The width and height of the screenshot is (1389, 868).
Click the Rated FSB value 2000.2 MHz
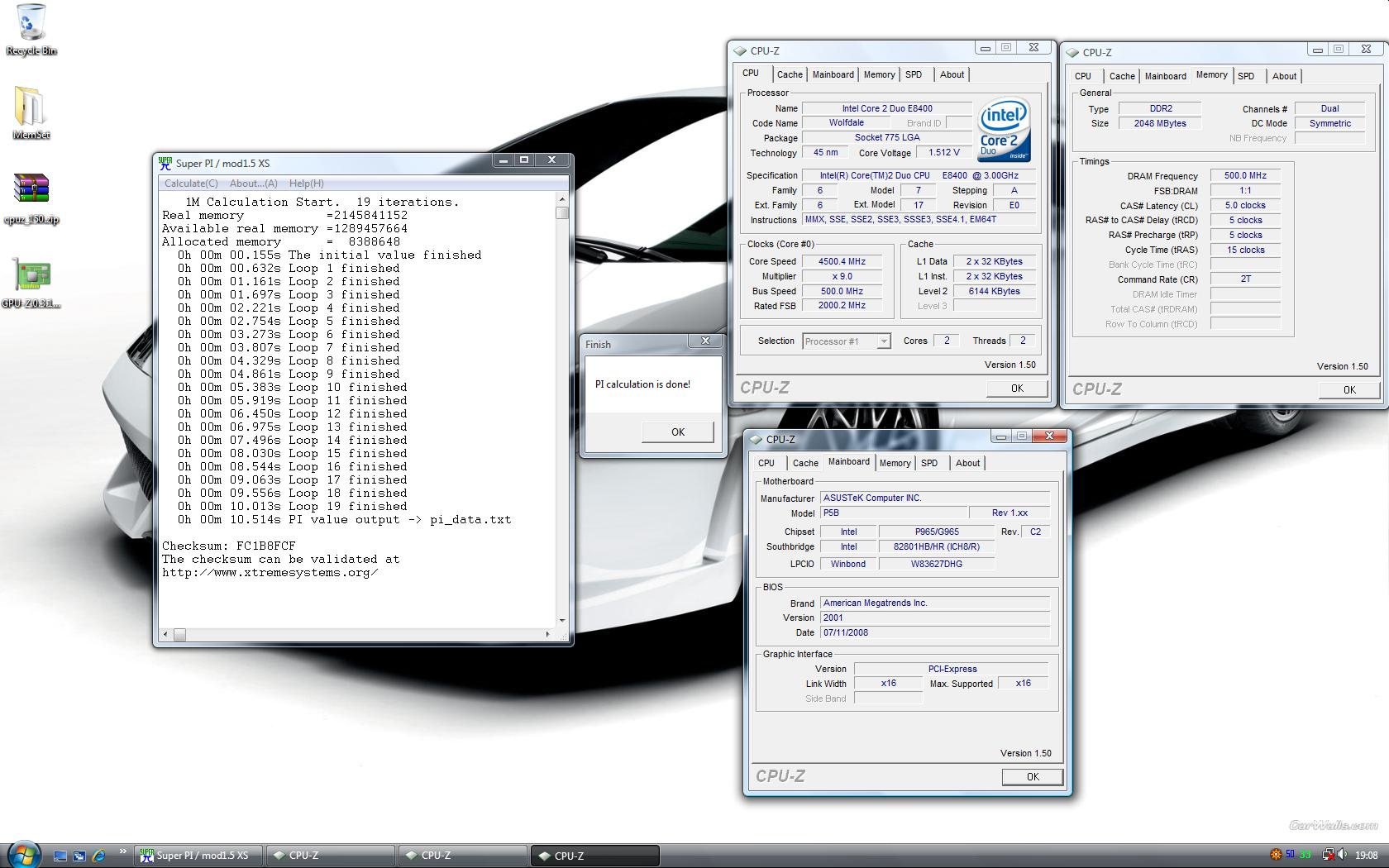point(842,306)
